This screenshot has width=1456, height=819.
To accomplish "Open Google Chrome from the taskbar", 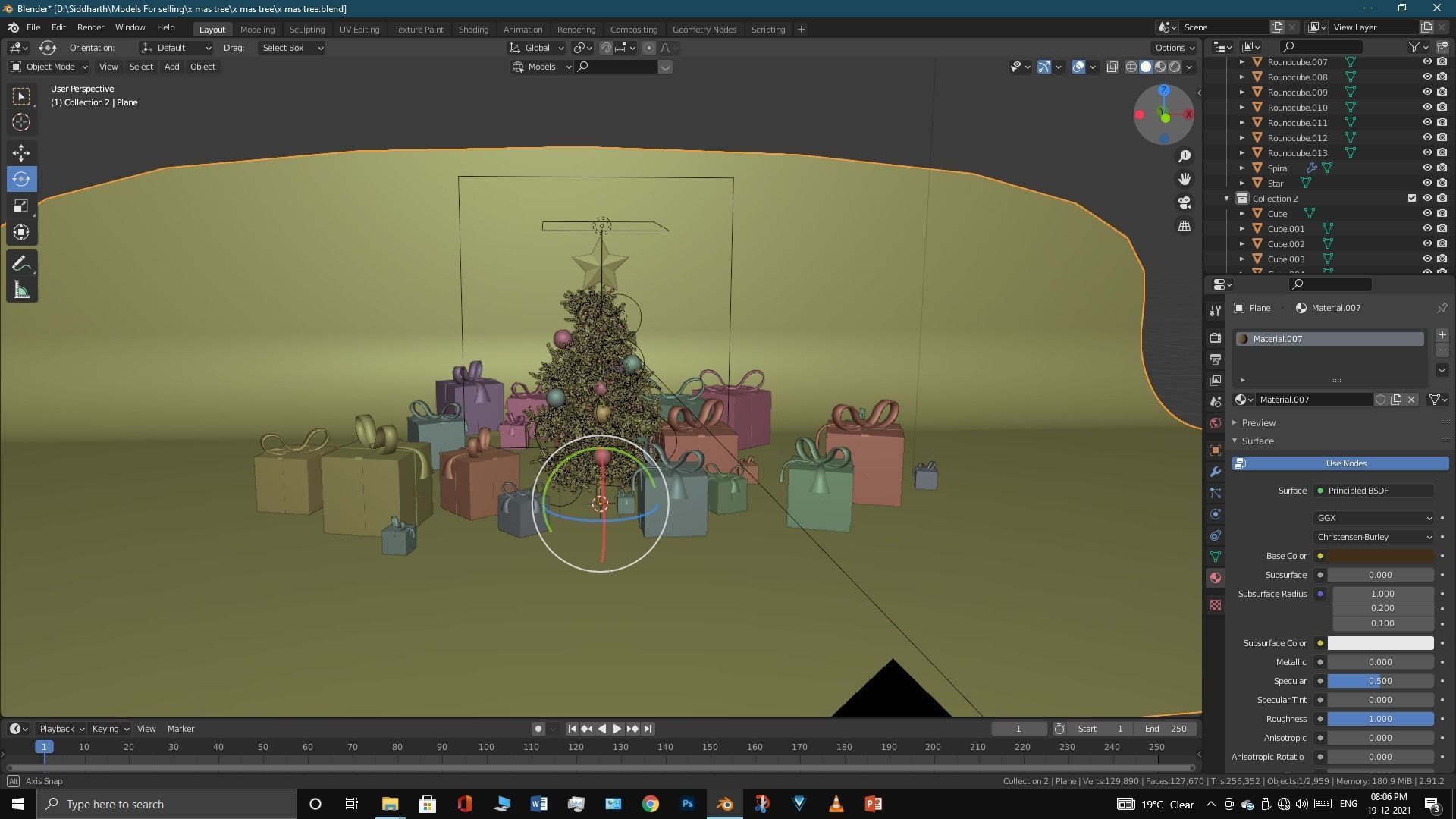I will click(650, 804).
